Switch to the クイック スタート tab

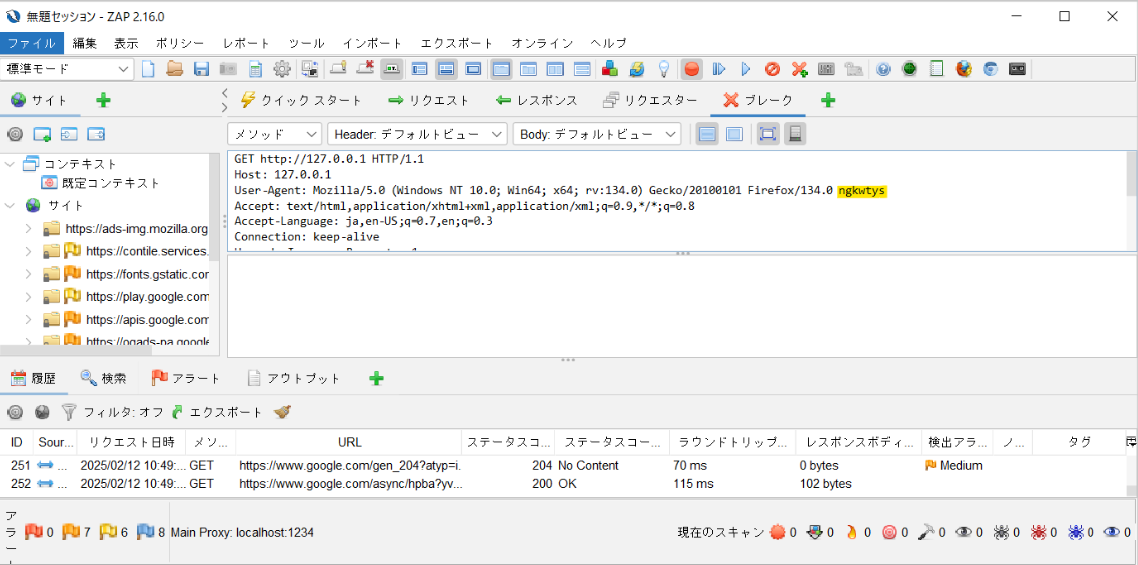300,100
